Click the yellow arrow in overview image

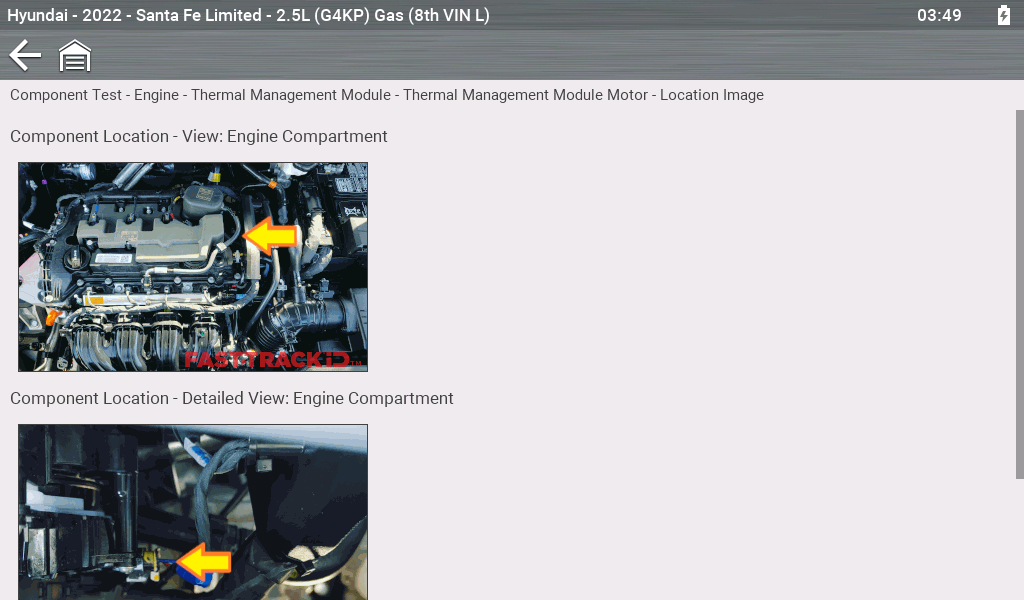point(272,236)
